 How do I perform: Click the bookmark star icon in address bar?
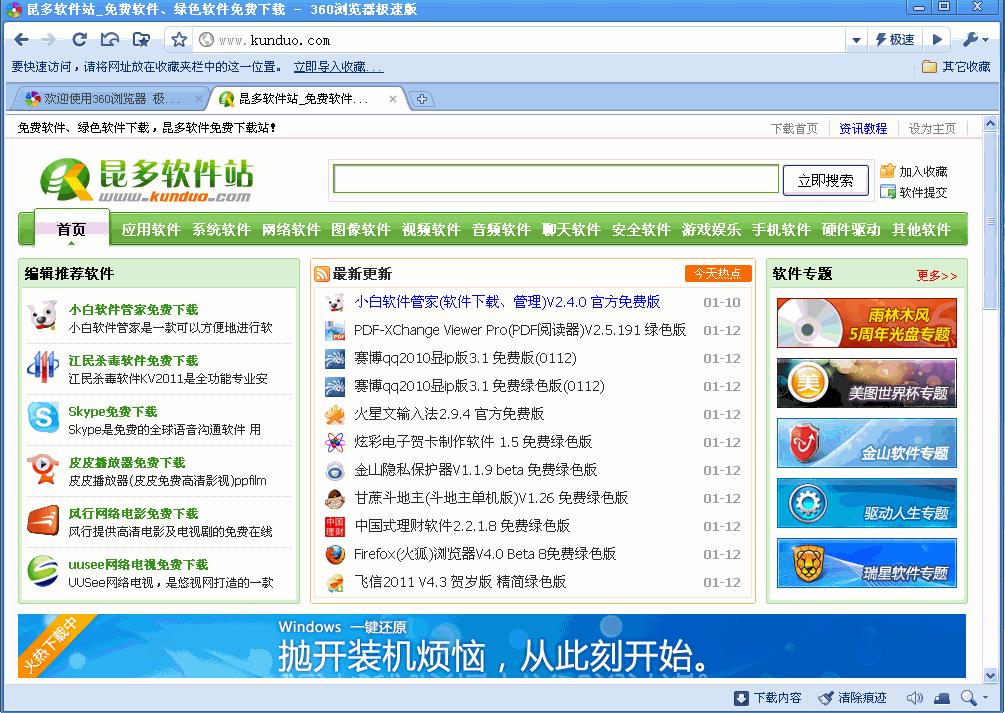tap(179, 40)
